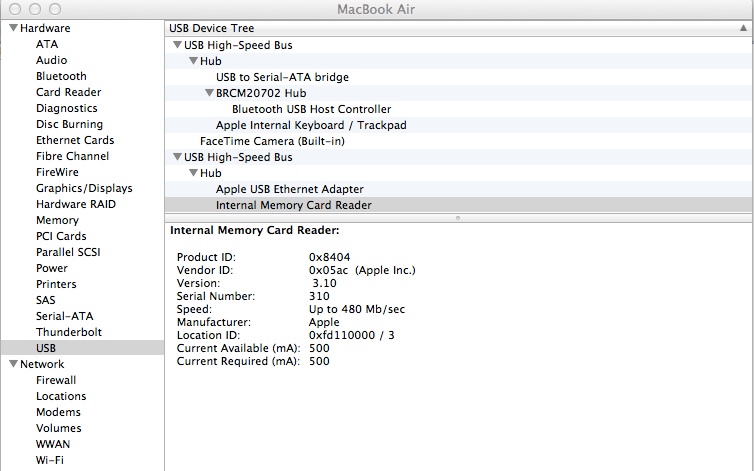Select Fibre Channel in the sidebar
Image resolution: width=754 pixels, height=471 pixels.
tap(72, 156)
